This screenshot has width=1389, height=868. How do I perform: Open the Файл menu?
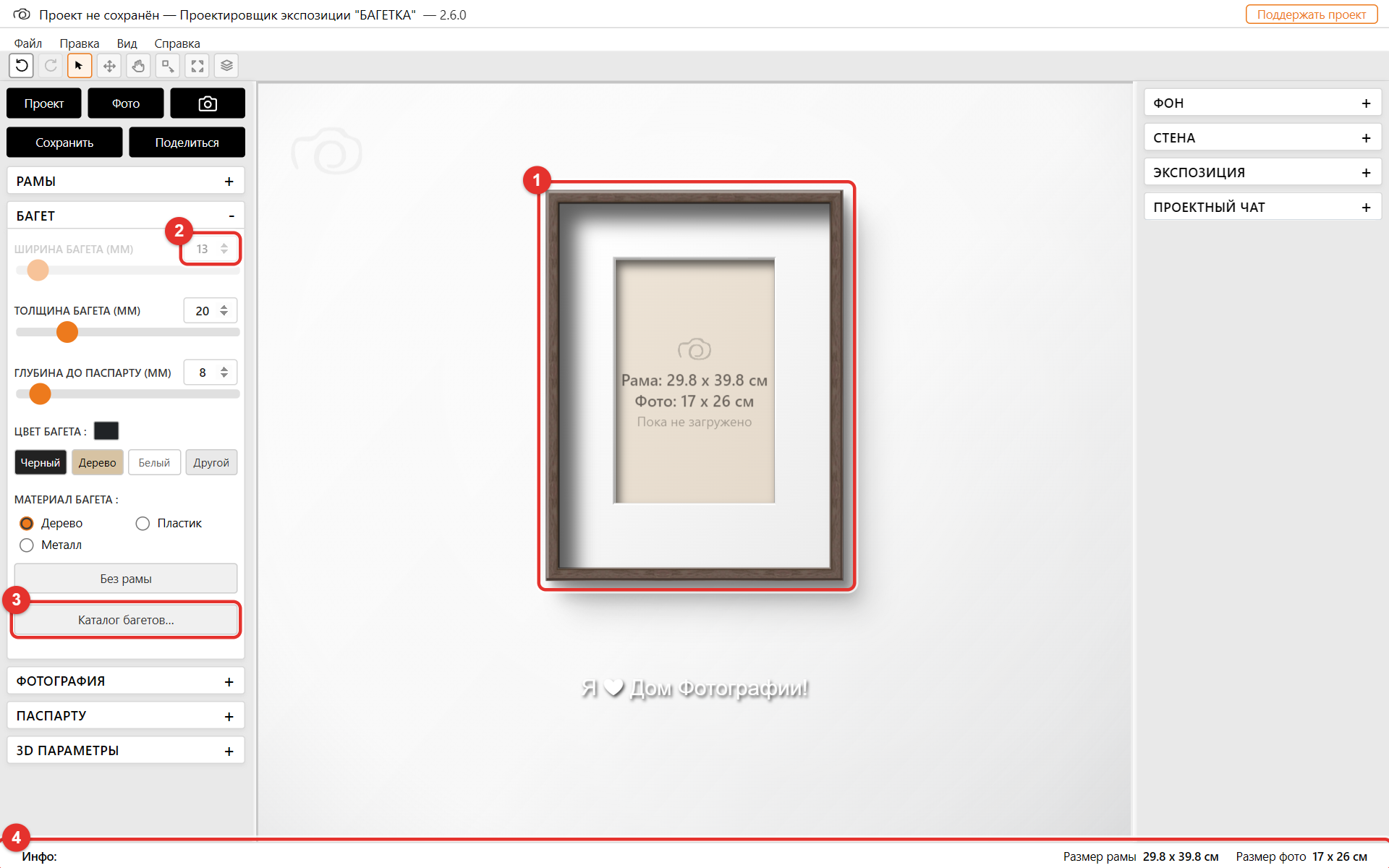(28, 43)
